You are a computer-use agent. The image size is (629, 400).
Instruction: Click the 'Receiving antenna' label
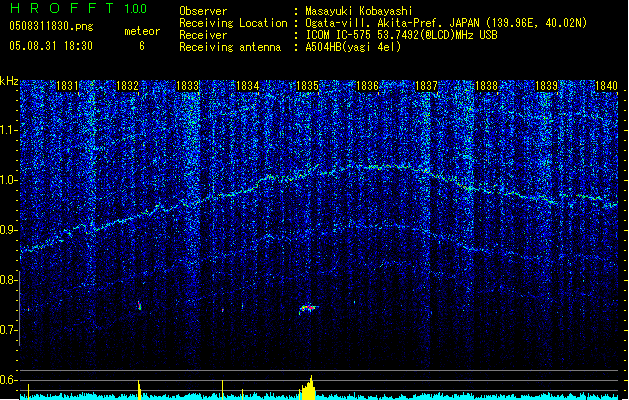(230, 47)
